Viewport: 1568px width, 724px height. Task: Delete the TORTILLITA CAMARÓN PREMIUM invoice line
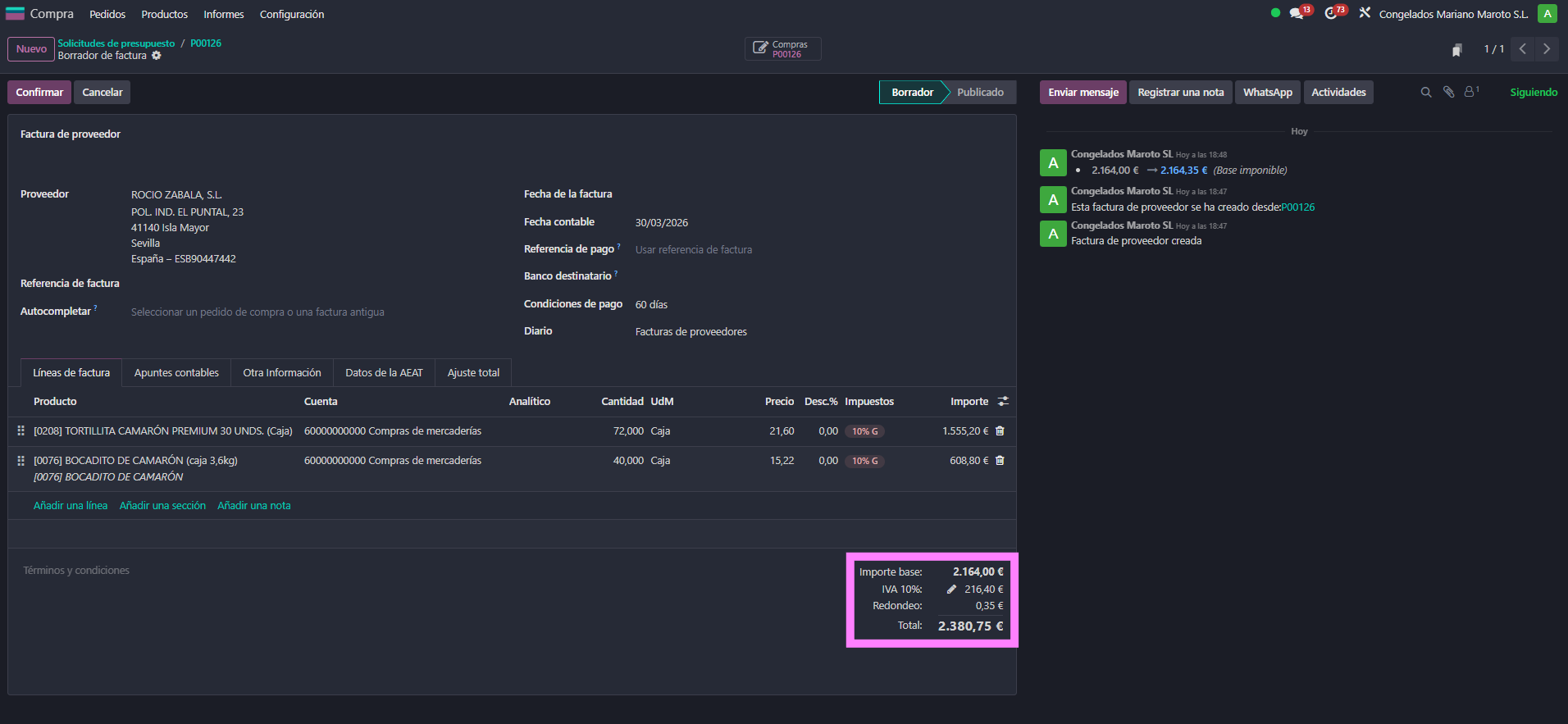point(1000,431)
